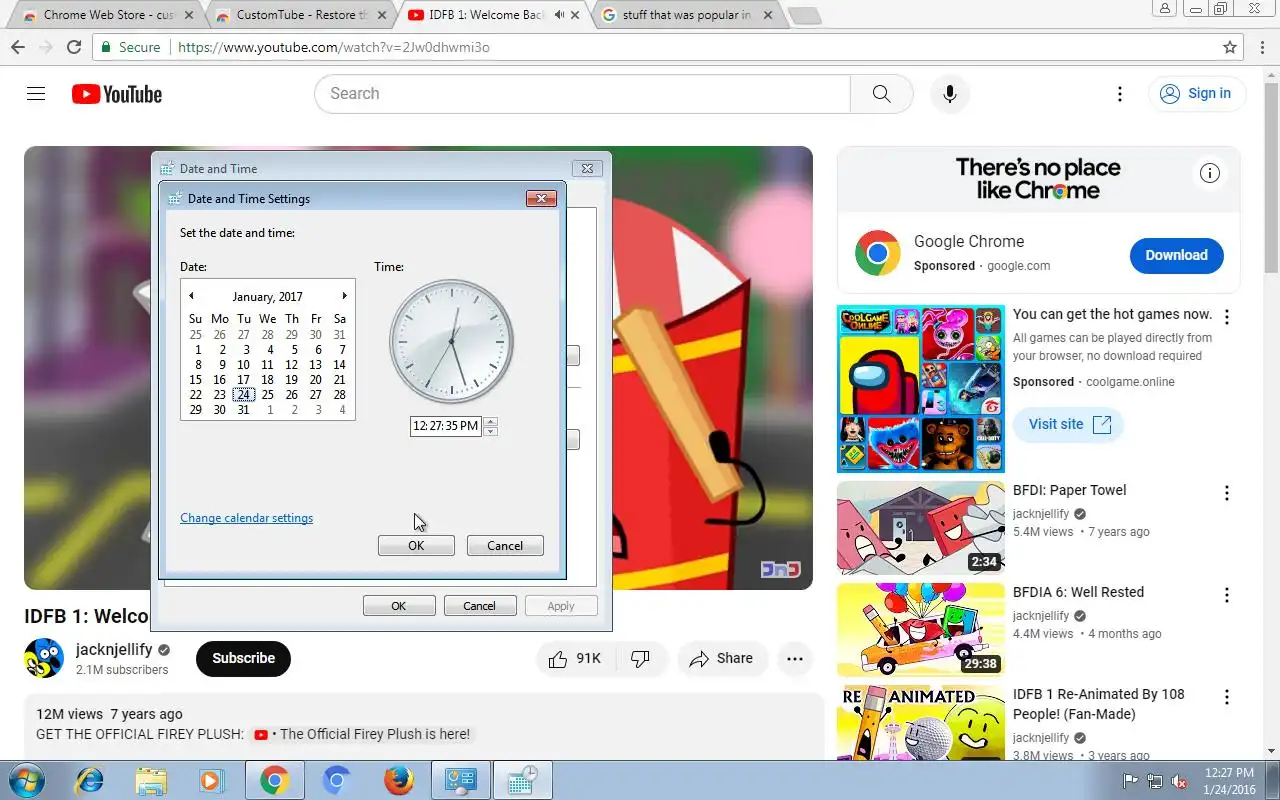Open IDFB 1 Re-Animated video title
The height and width of the screenshot is (800, 1280).
pos(1098,704)
